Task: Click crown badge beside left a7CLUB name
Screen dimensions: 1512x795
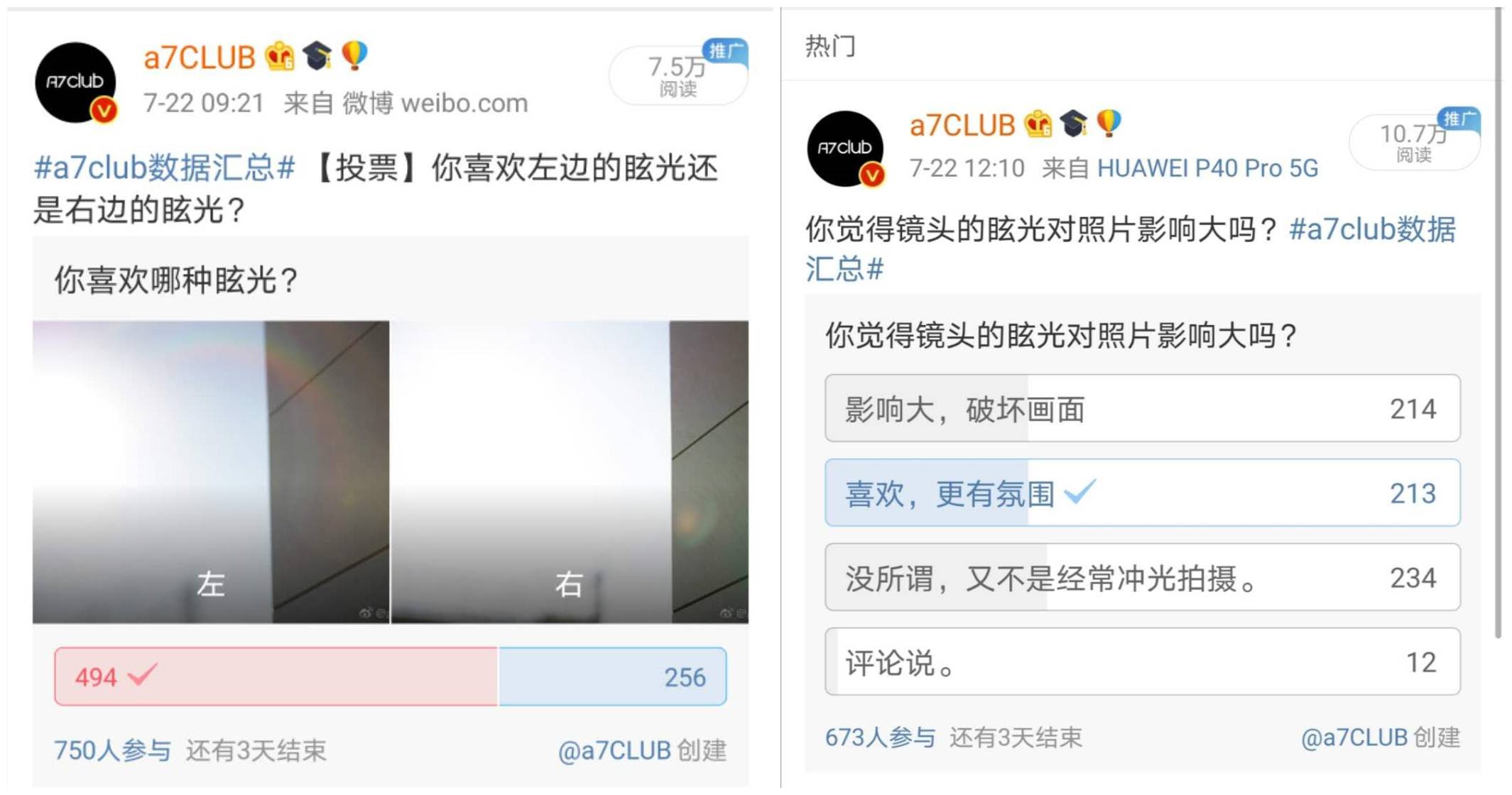Action: tap(279, 56)
